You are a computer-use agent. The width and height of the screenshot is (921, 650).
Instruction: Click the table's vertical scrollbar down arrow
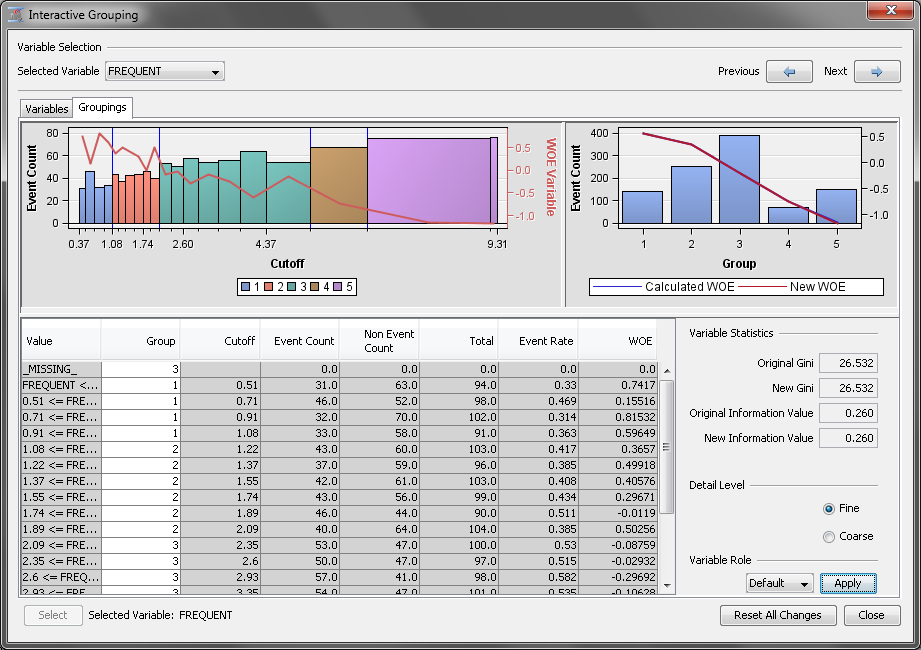click(667, 585)
